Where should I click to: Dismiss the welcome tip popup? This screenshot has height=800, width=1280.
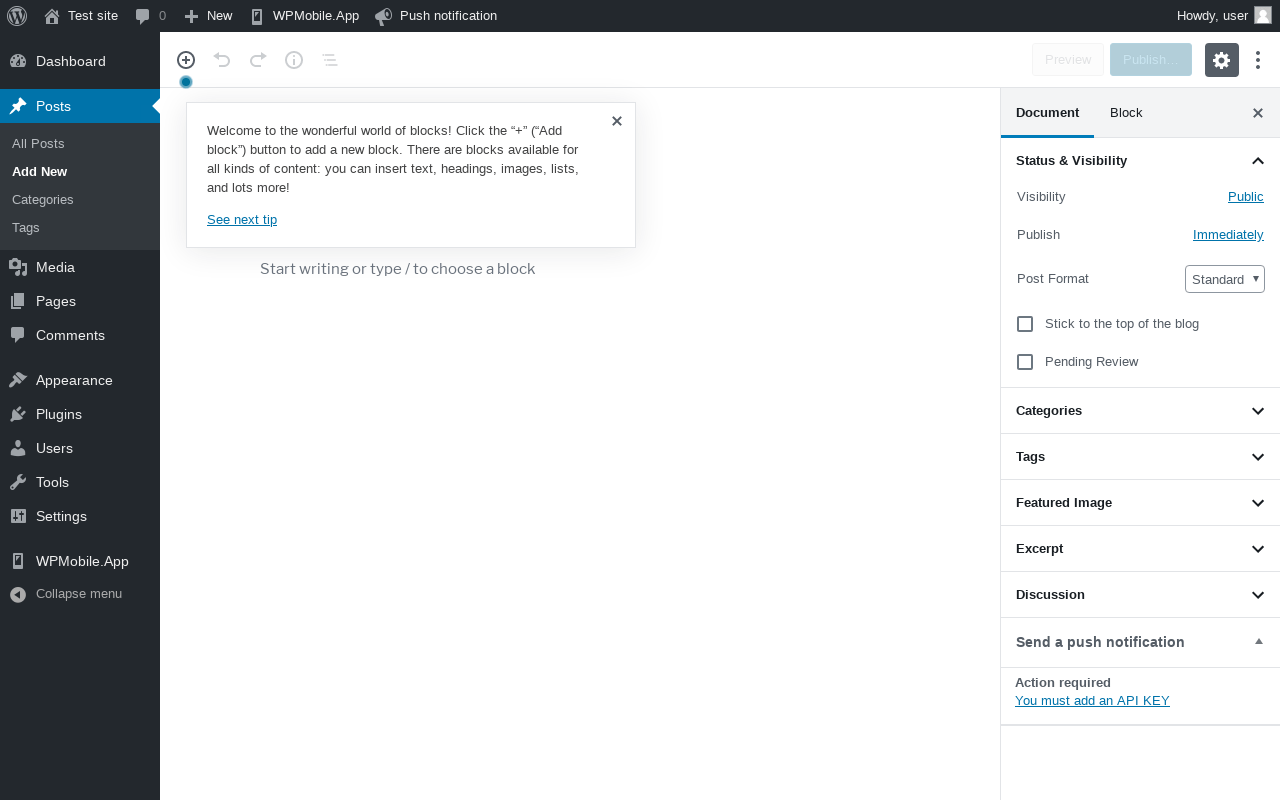pos(617,121)
